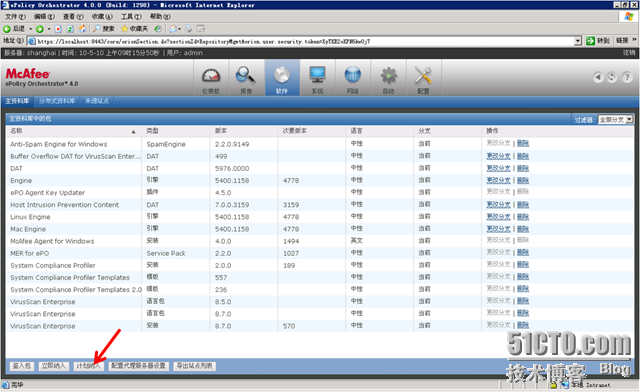Image resolution: width=640 pixels, height=392 pixels.
Task: Open the 配置 configuration tools icon
Action: click(423, 76)
